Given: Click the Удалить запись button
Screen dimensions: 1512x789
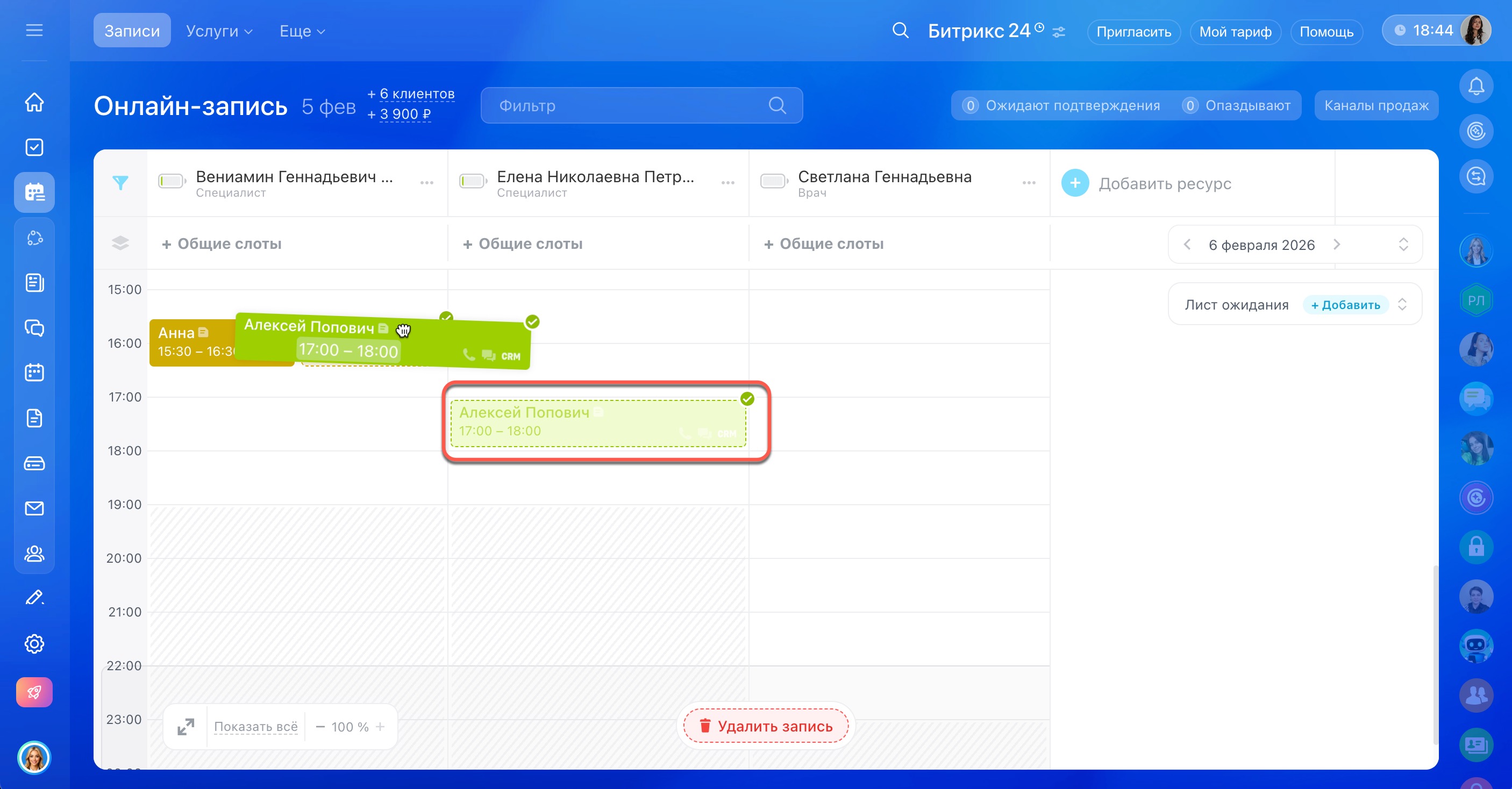Looking at the screenshot, I should [765, 726].
